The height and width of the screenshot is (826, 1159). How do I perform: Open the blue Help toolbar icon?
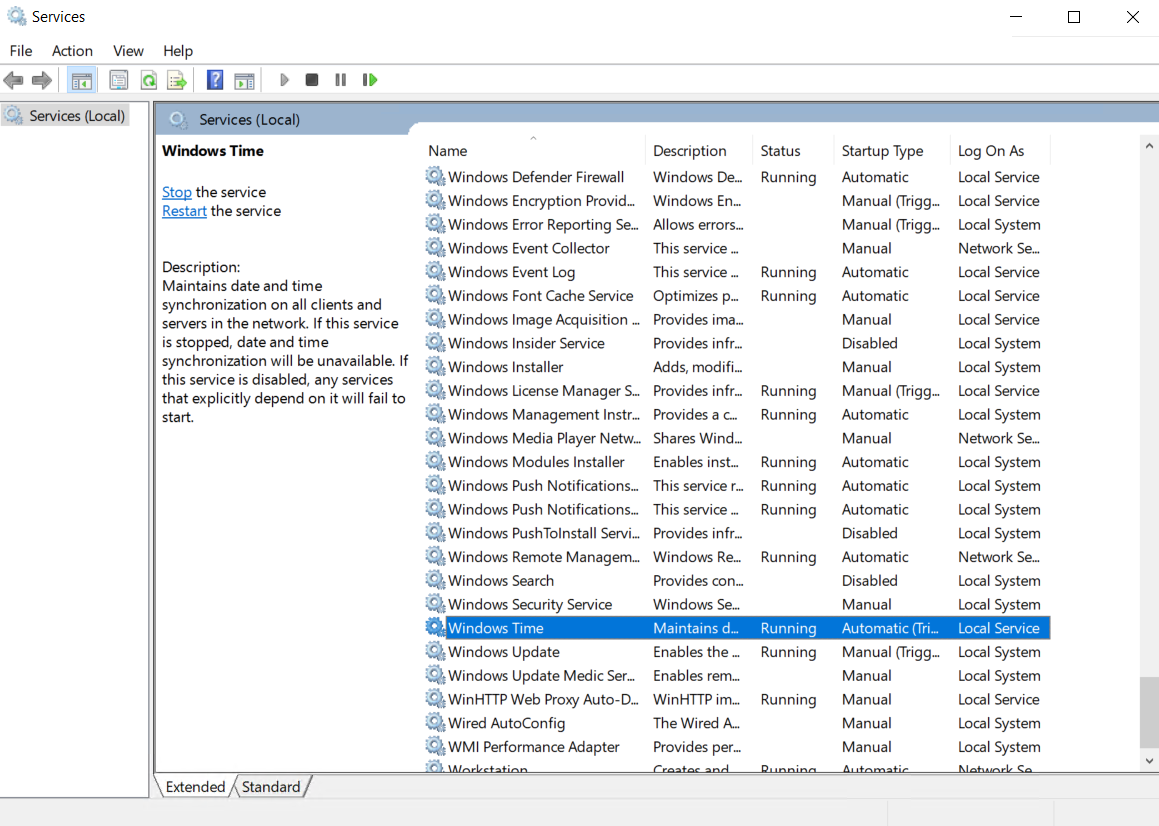point(214,80)
